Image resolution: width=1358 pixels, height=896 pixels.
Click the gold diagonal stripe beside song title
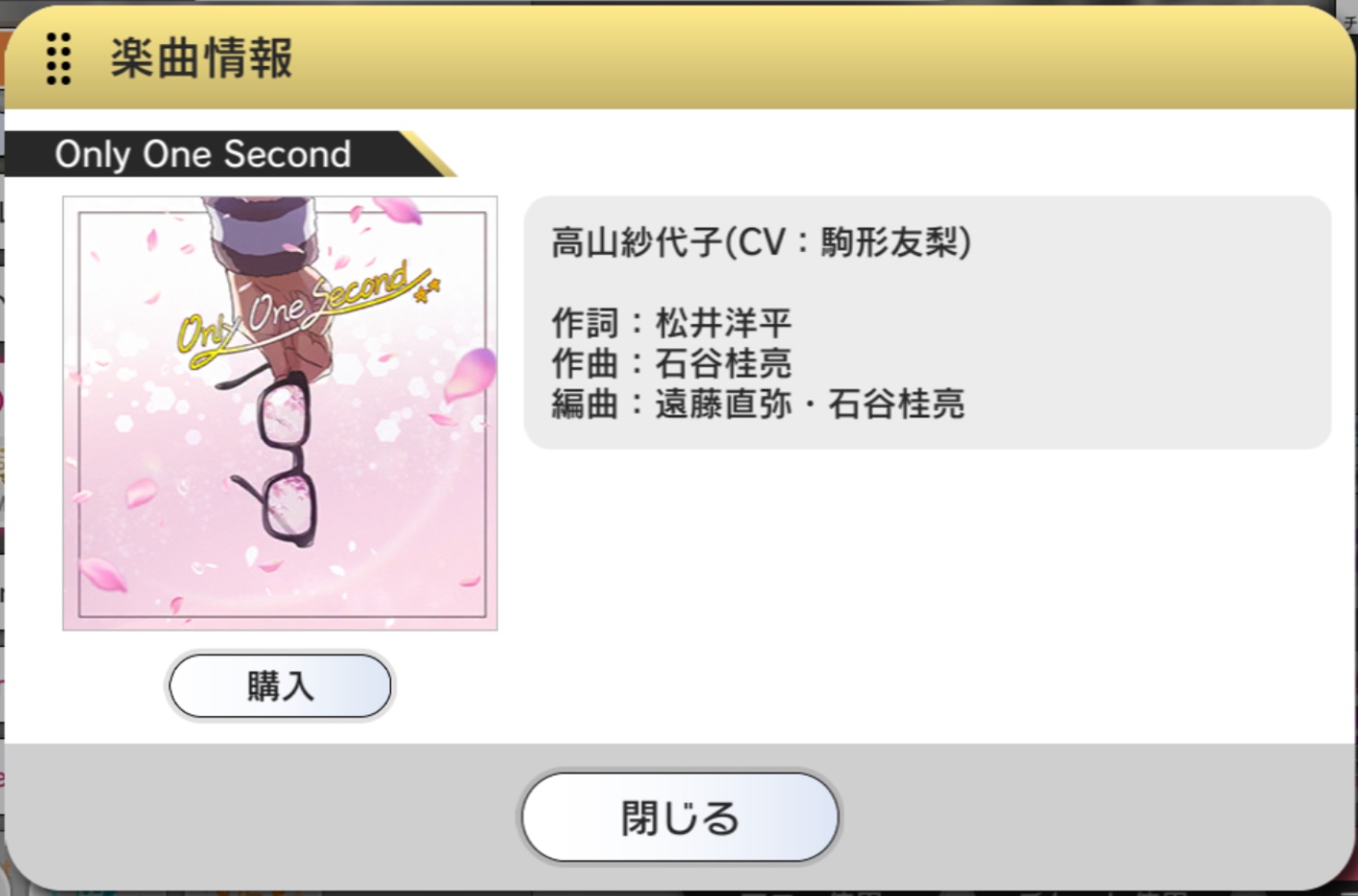tap(429, 153)
